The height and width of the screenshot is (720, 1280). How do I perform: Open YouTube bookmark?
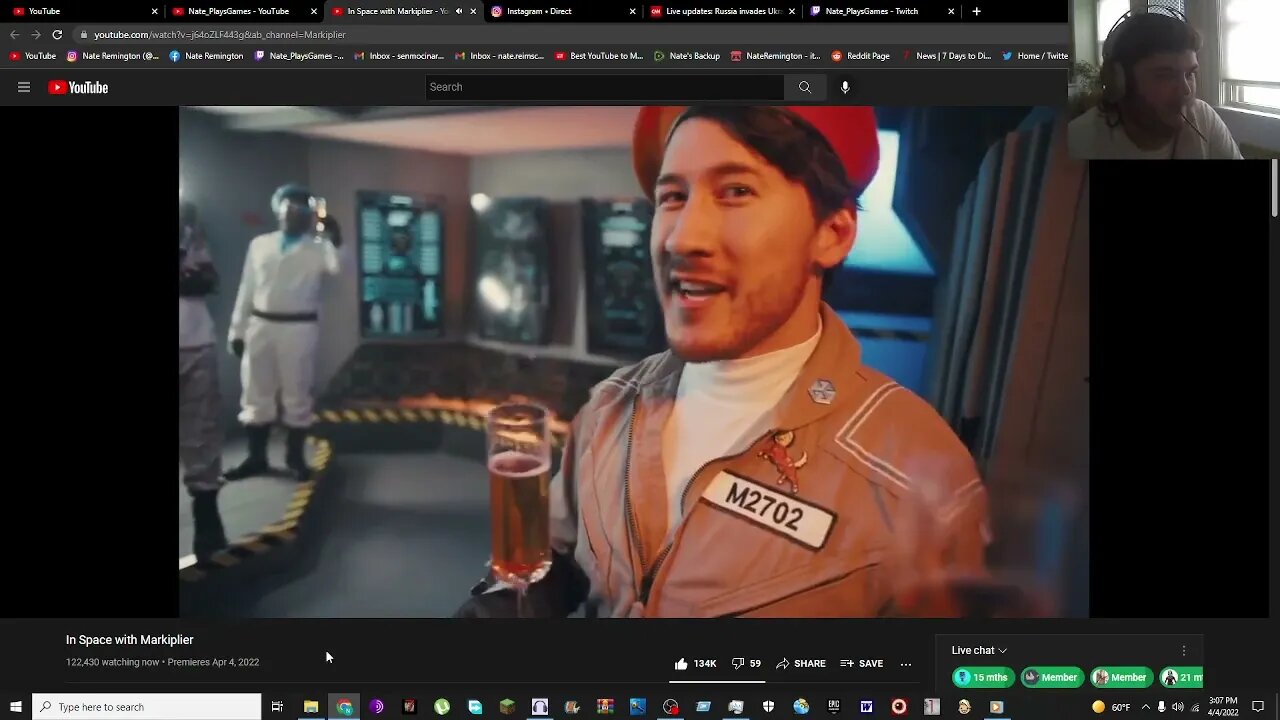[x=33, y=56]
